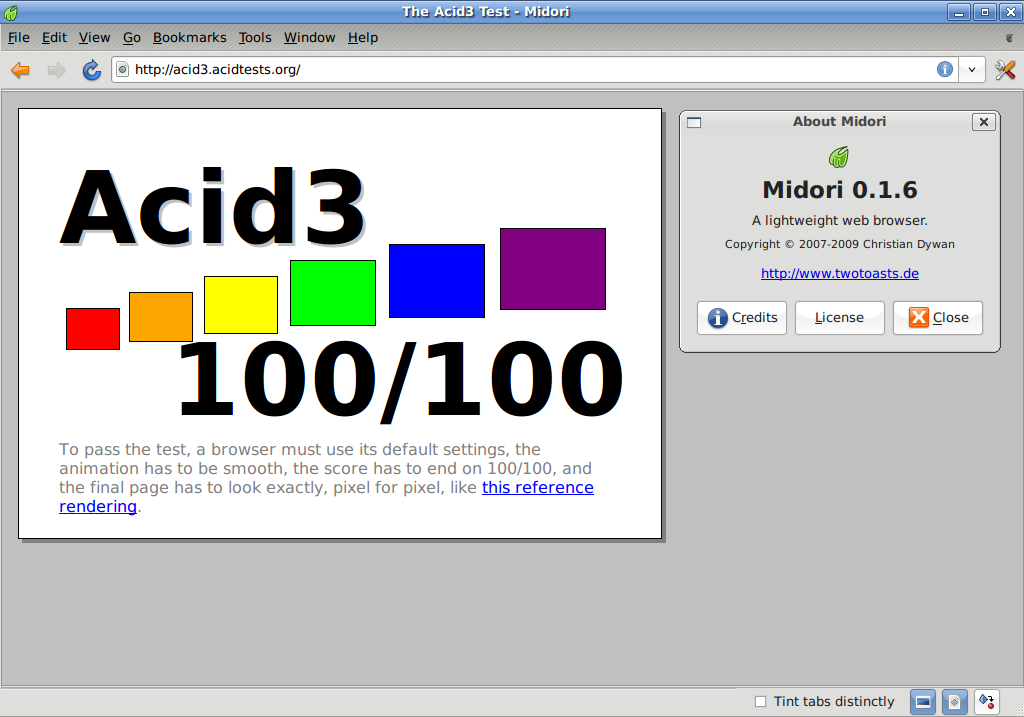This screenshot has width=1024, height=717.
Task: Click the greyed Forward arrow
Action: (x=56, y=70)
